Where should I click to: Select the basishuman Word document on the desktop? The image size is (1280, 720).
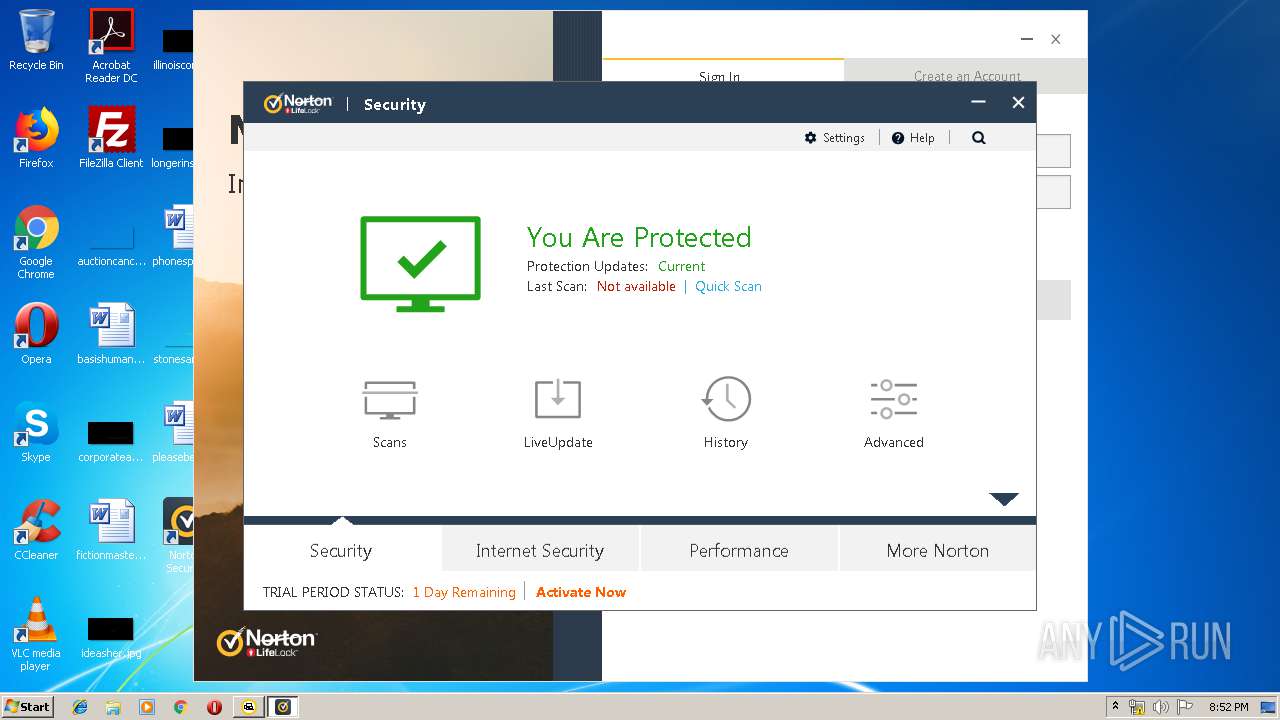click(x=111, y=334)
